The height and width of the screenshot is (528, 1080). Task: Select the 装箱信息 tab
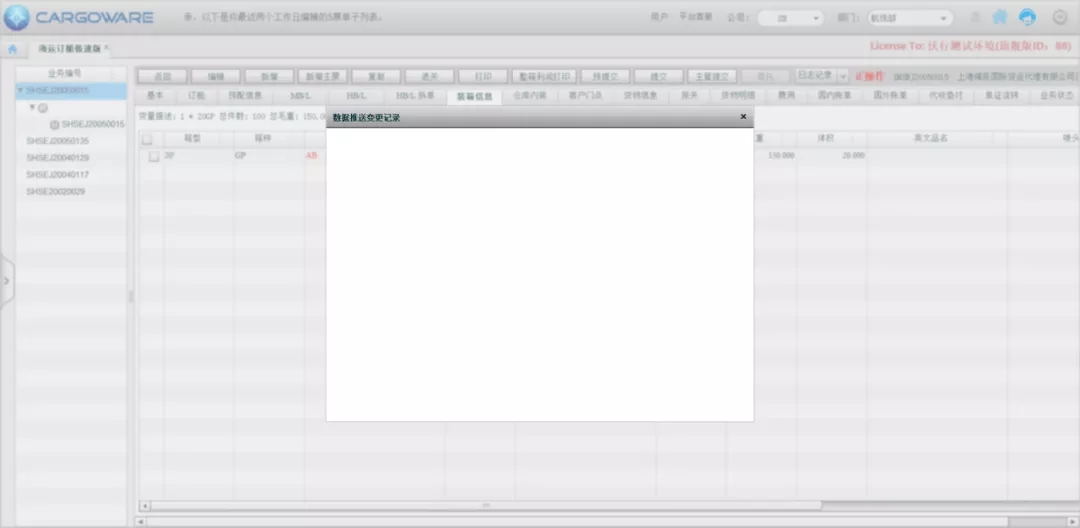[475, 96]
